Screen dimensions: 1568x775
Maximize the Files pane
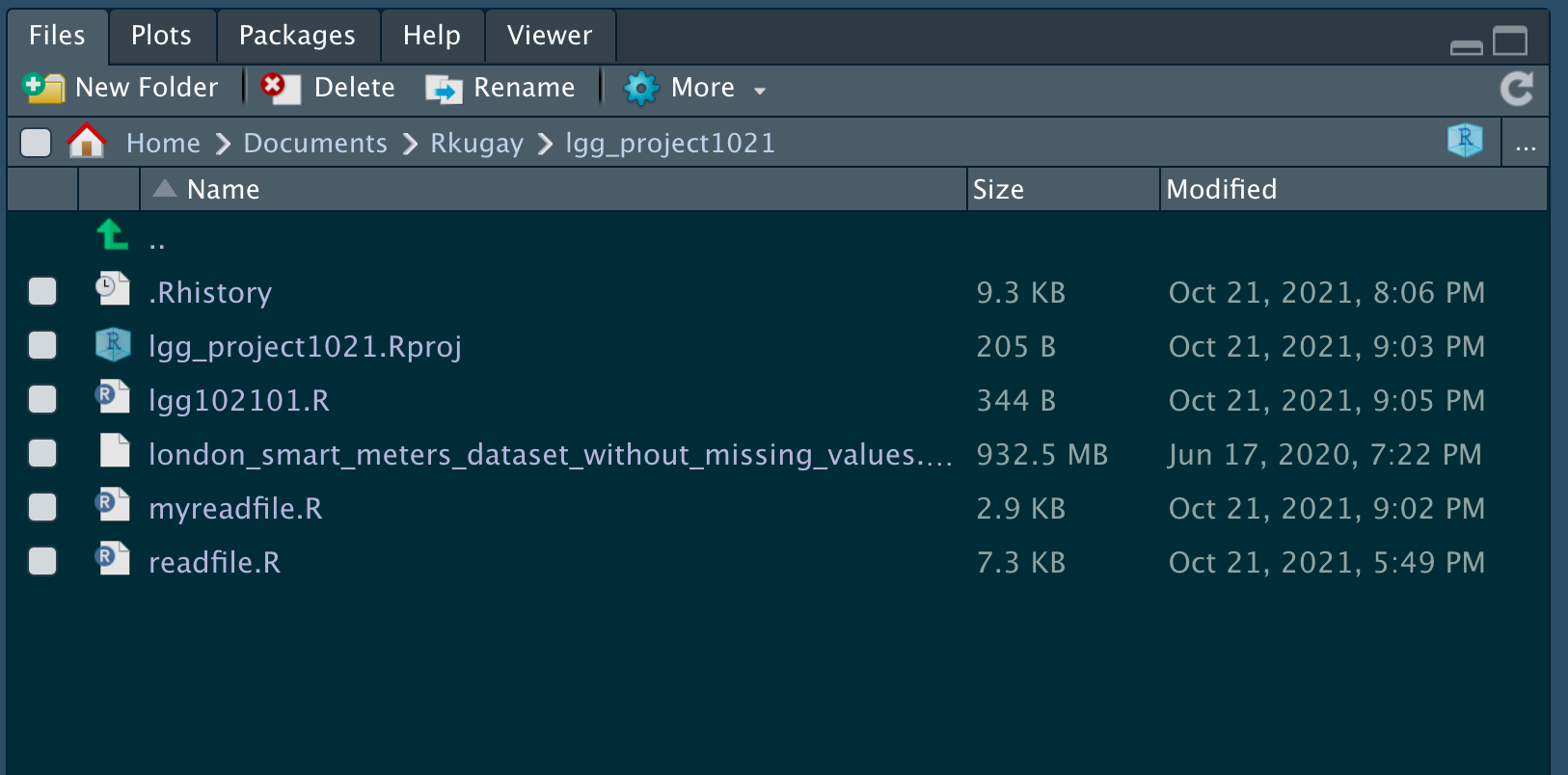(1510, 41)
